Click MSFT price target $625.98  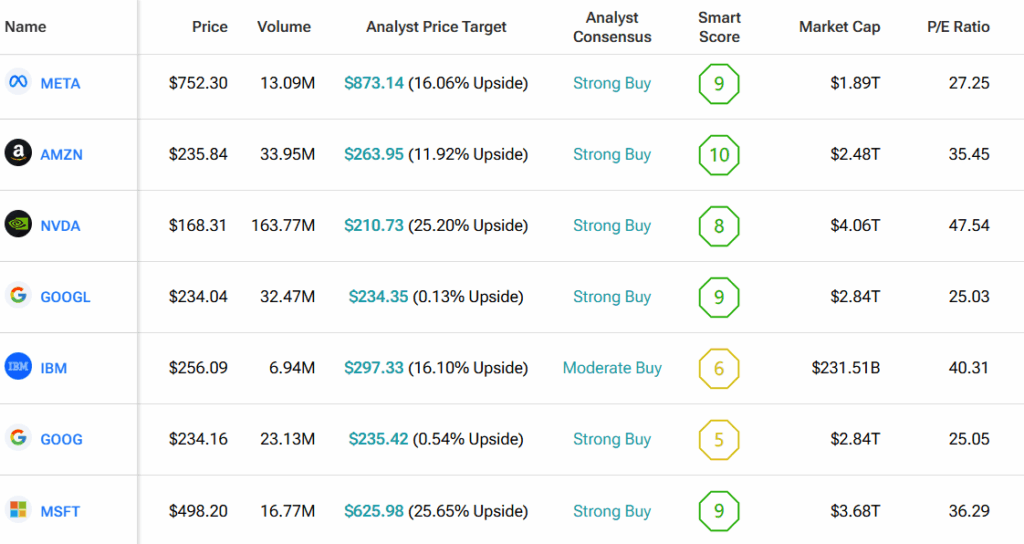pyautogui.click(x=374, y=511)
